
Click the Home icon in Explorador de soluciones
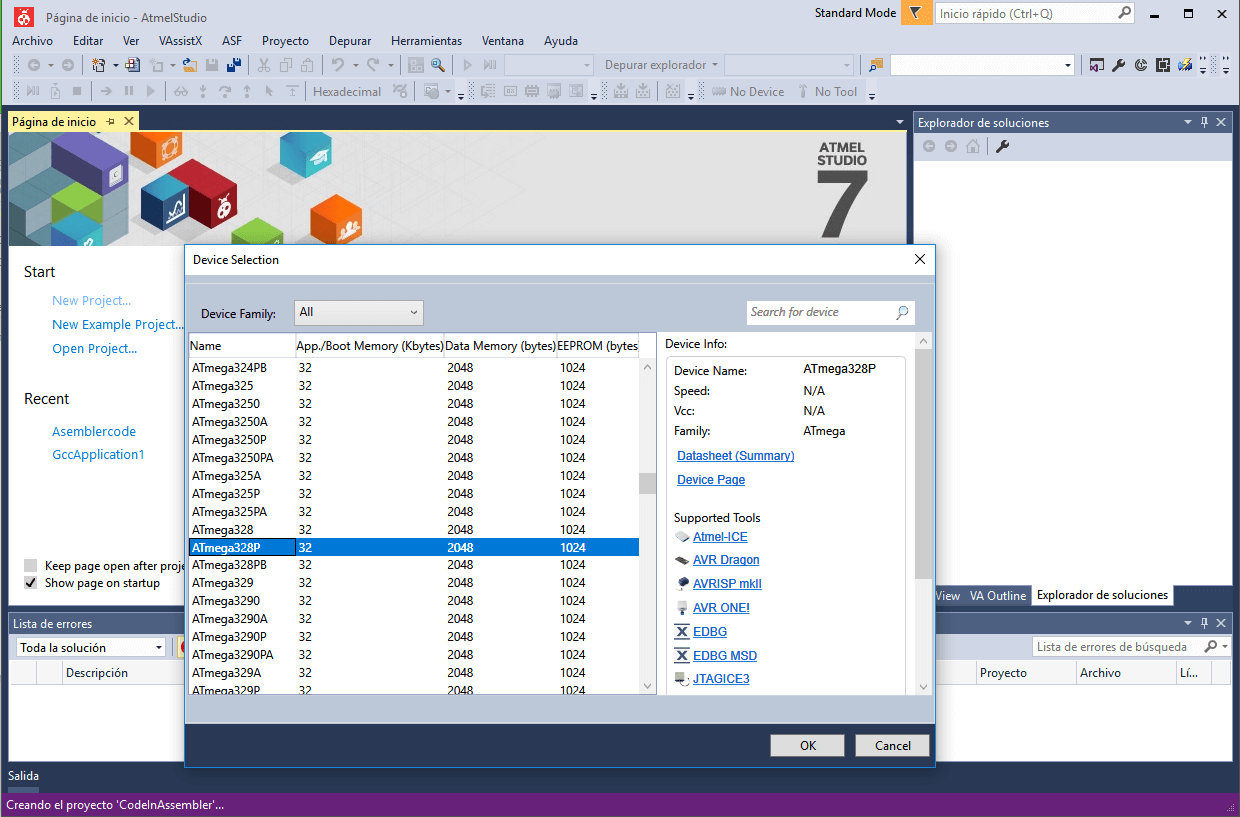click(973, 146)
